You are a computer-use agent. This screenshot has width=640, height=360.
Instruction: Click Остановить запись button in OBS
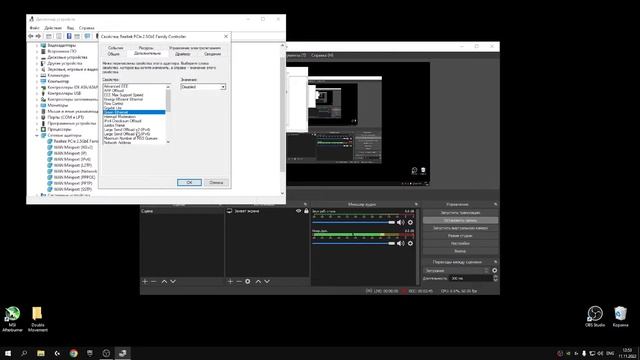pos(460,220)
